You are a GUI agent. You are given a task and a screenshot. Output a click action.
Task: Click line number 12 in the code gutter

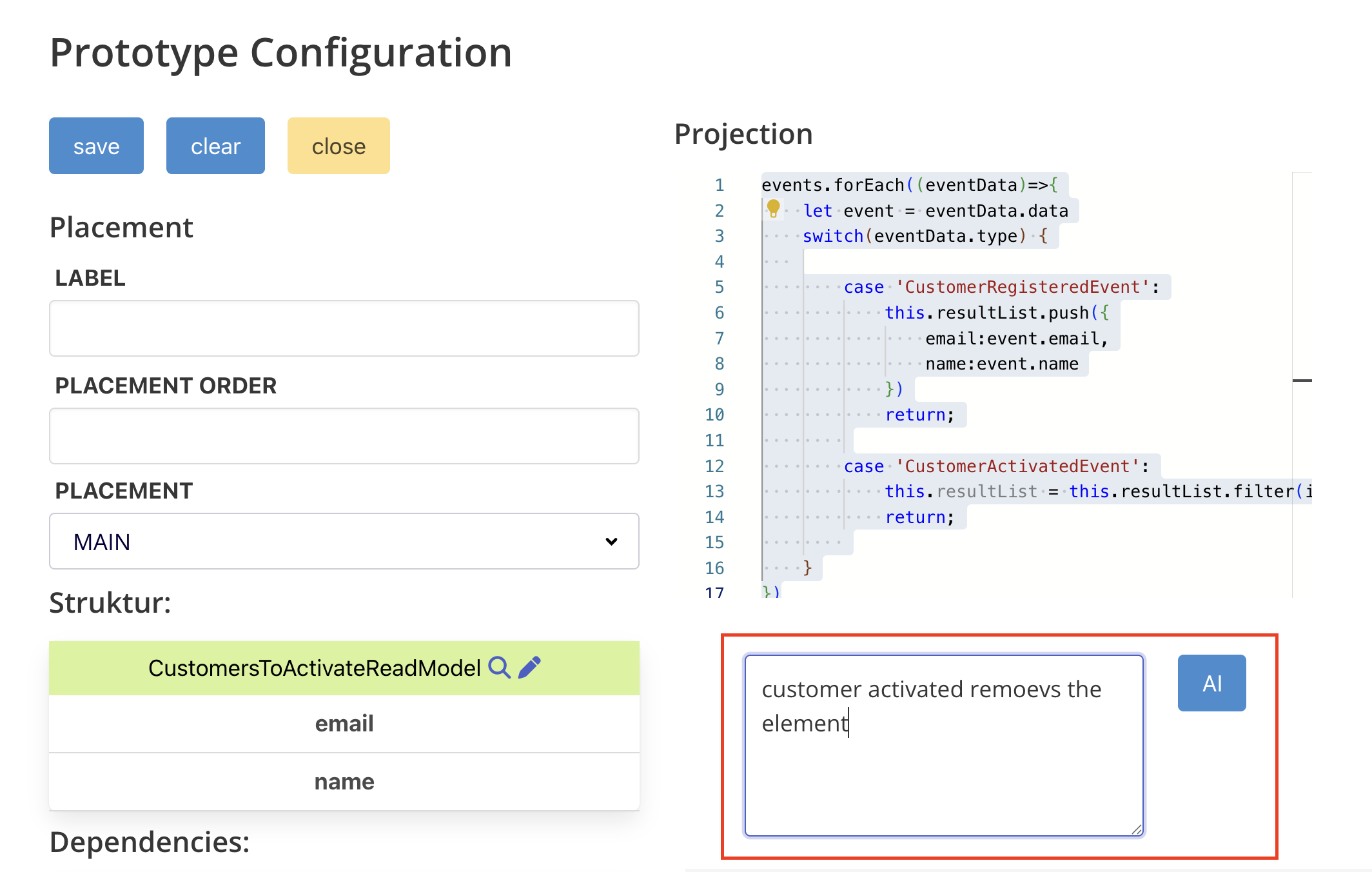click(x=714, y=466)
